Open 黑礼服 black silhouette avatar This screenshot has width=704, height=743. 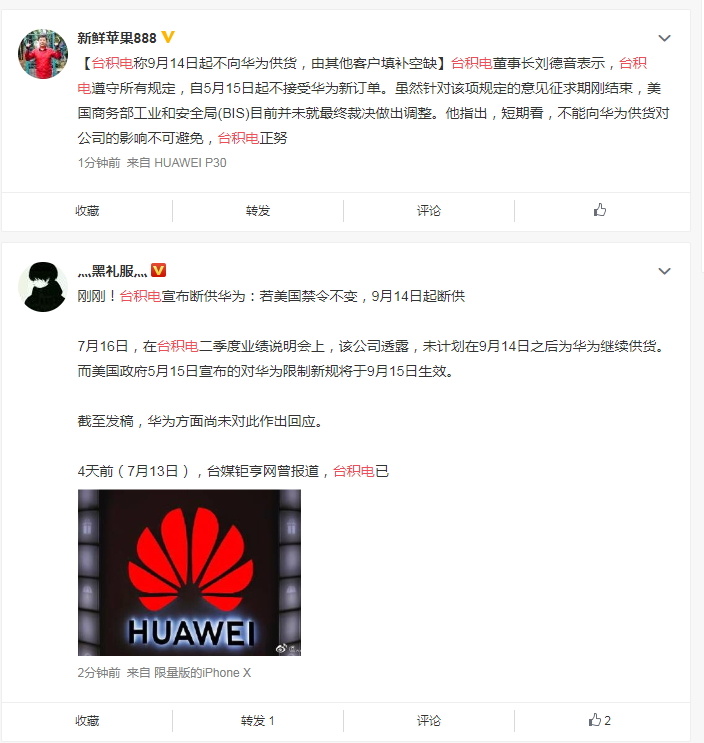click(x=43, y=287)
